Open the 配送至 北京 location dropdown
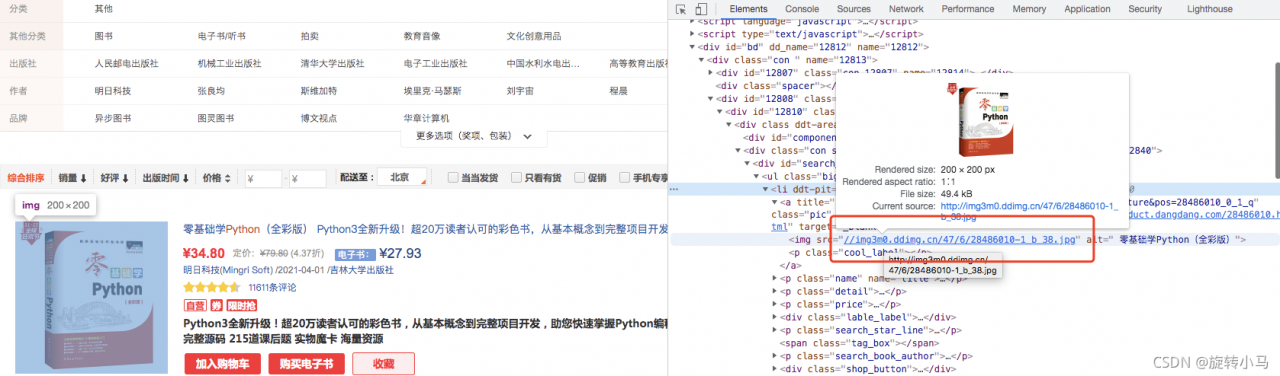Image resolution: width=1280 pixels, height=376 pixels. point(401,177)
